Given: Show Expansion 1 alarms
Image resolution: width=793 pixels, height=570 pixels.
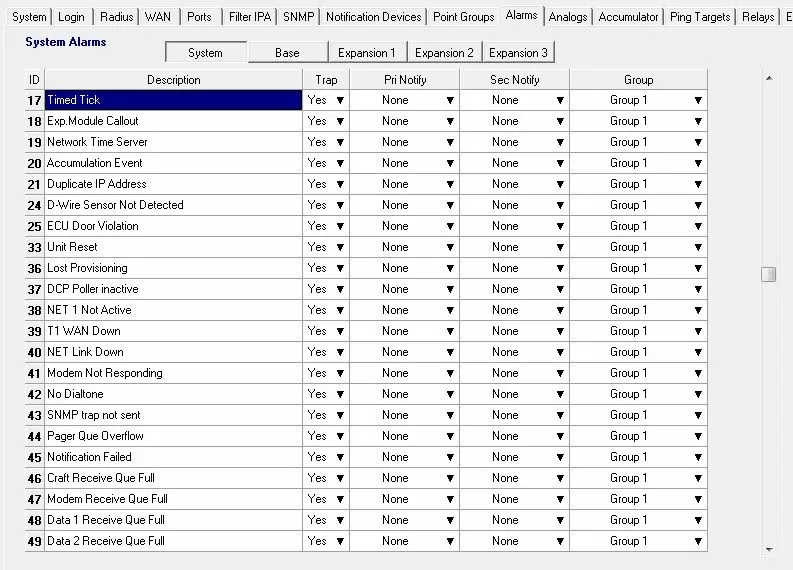Looking at the screenshot, I should [366, 53].
